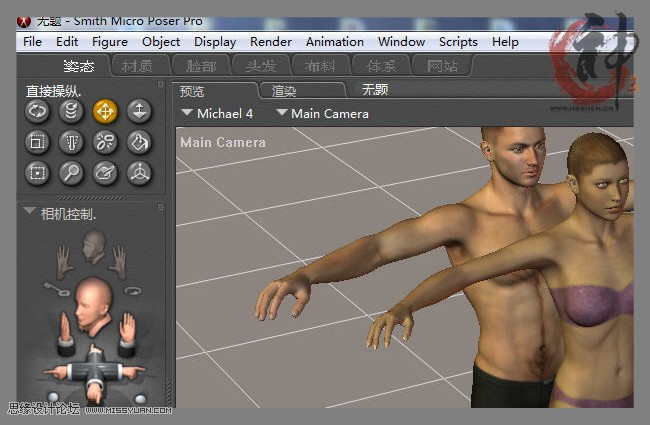Click the gray hand camera above the key icon

click(64, 261)
